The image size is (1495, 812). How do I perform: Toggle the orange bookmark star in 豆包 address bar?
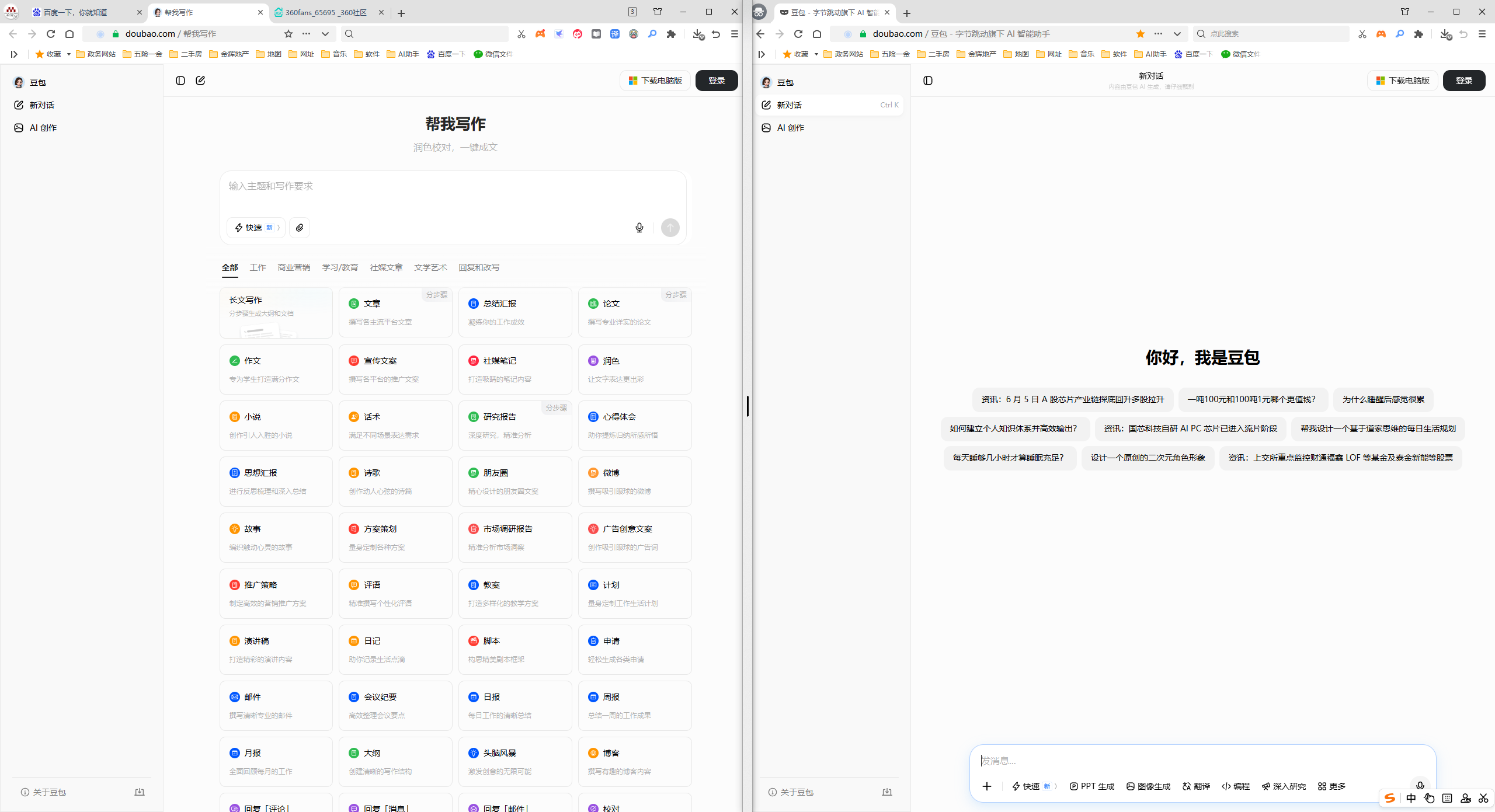[x=1141, y=34]
